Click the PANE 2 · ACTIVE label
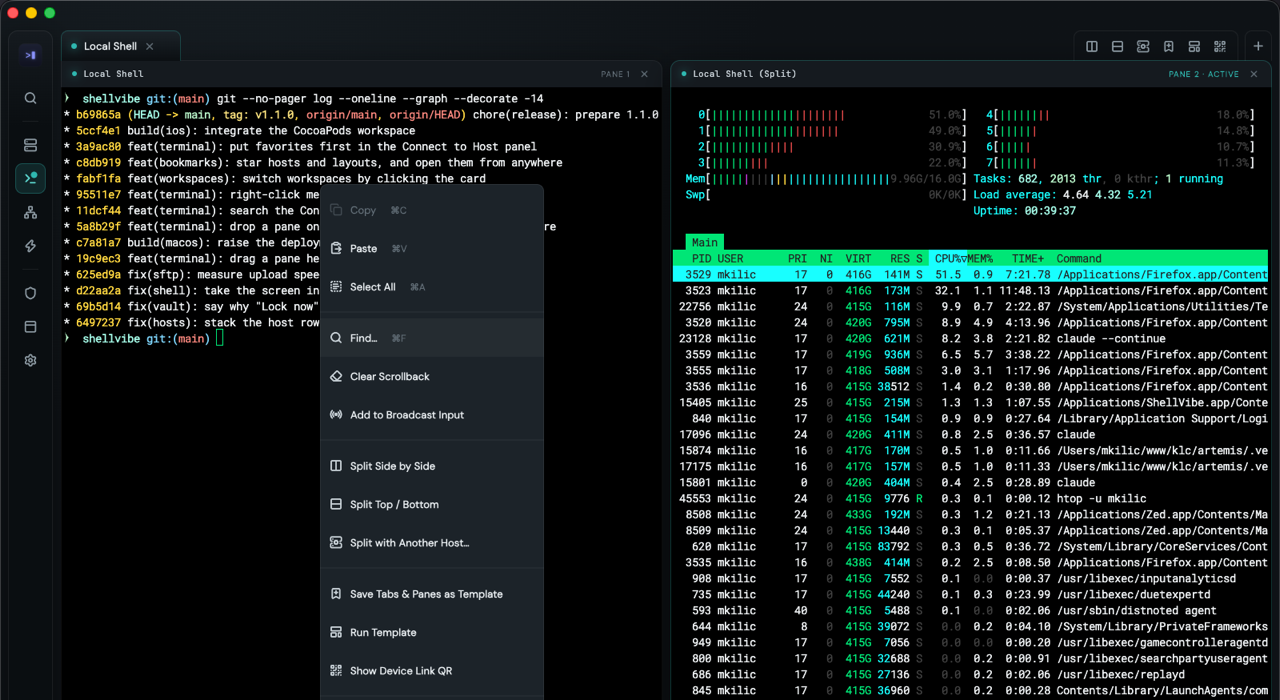Image resolution: width=1280 pixels, height=700 pixels. tap(1203, 74)
